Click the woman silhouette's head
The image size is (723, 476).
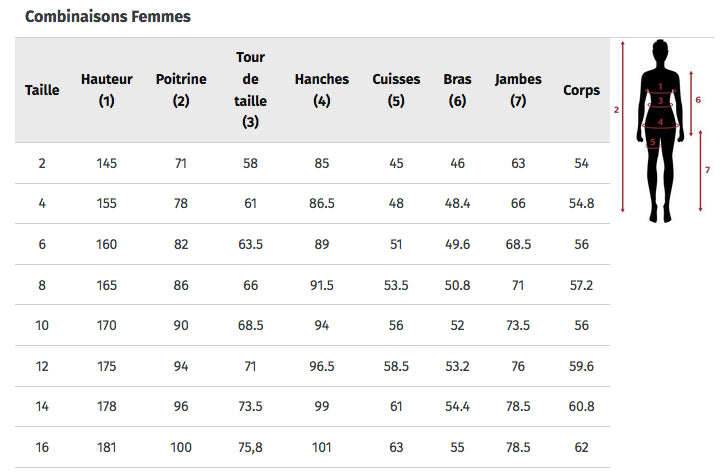pos(660,51)
